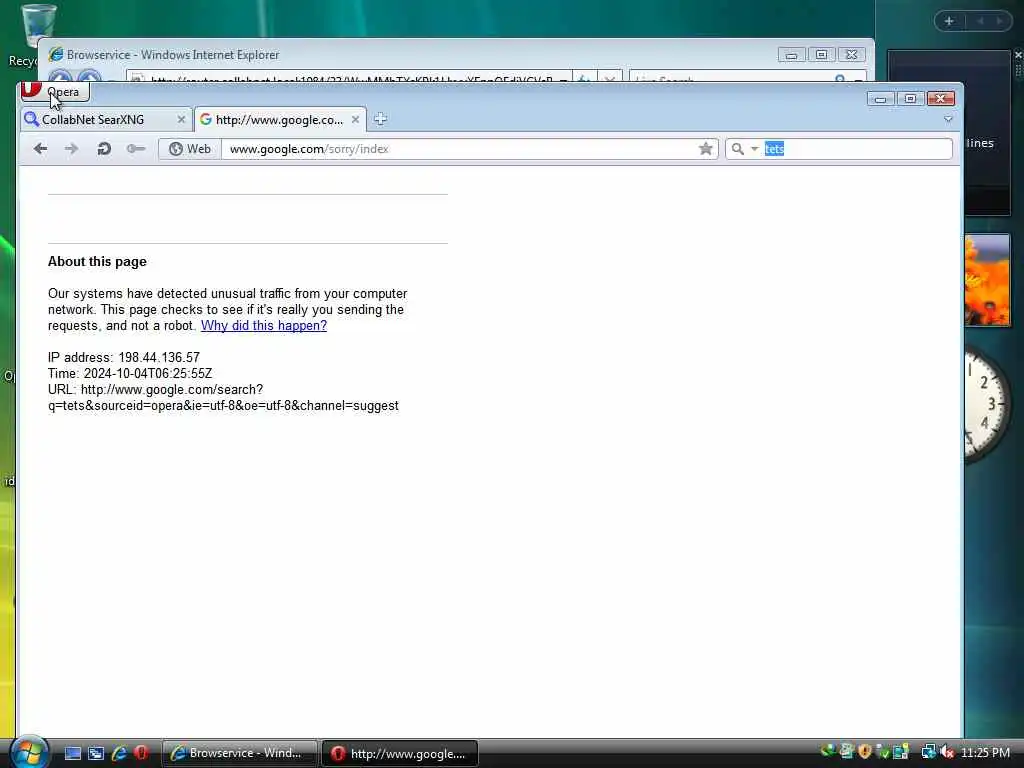Expand the tab list arrow at right of the tab bar
The image size is (1024, 768).
(x=948, y=120)
